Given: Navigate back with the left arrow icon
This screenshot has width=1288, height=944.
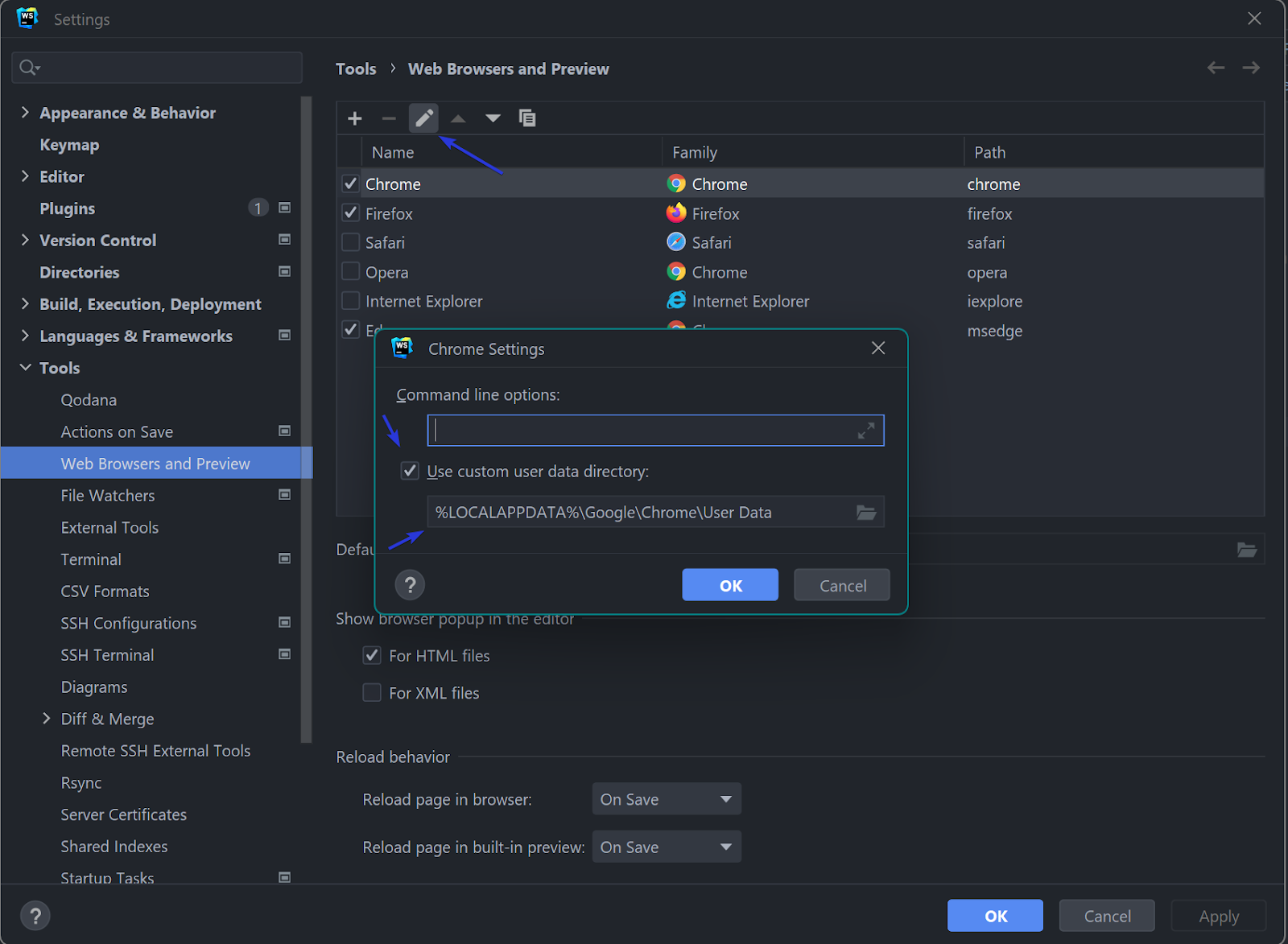Looking at the screenshot, I should click(x=1216, y=68).
